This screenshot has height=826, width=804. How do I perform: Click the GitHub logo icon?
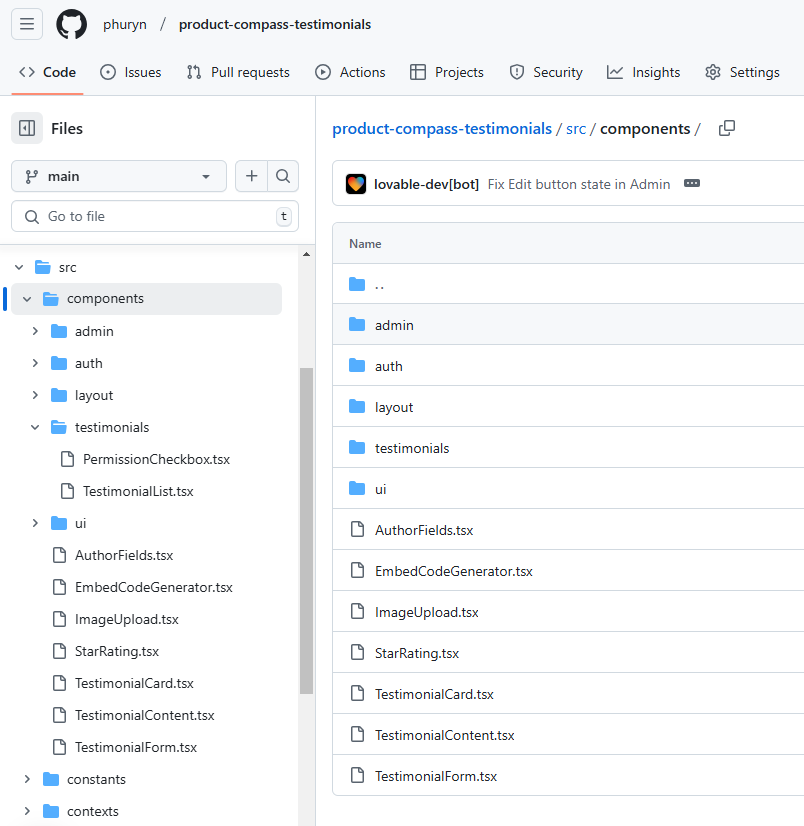coord(70,24)
